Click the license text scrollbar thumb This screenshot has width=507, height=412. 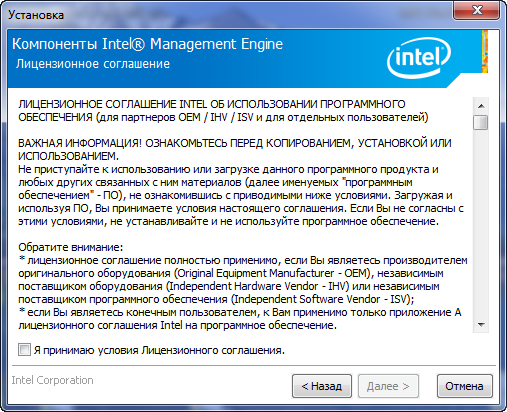481,122
